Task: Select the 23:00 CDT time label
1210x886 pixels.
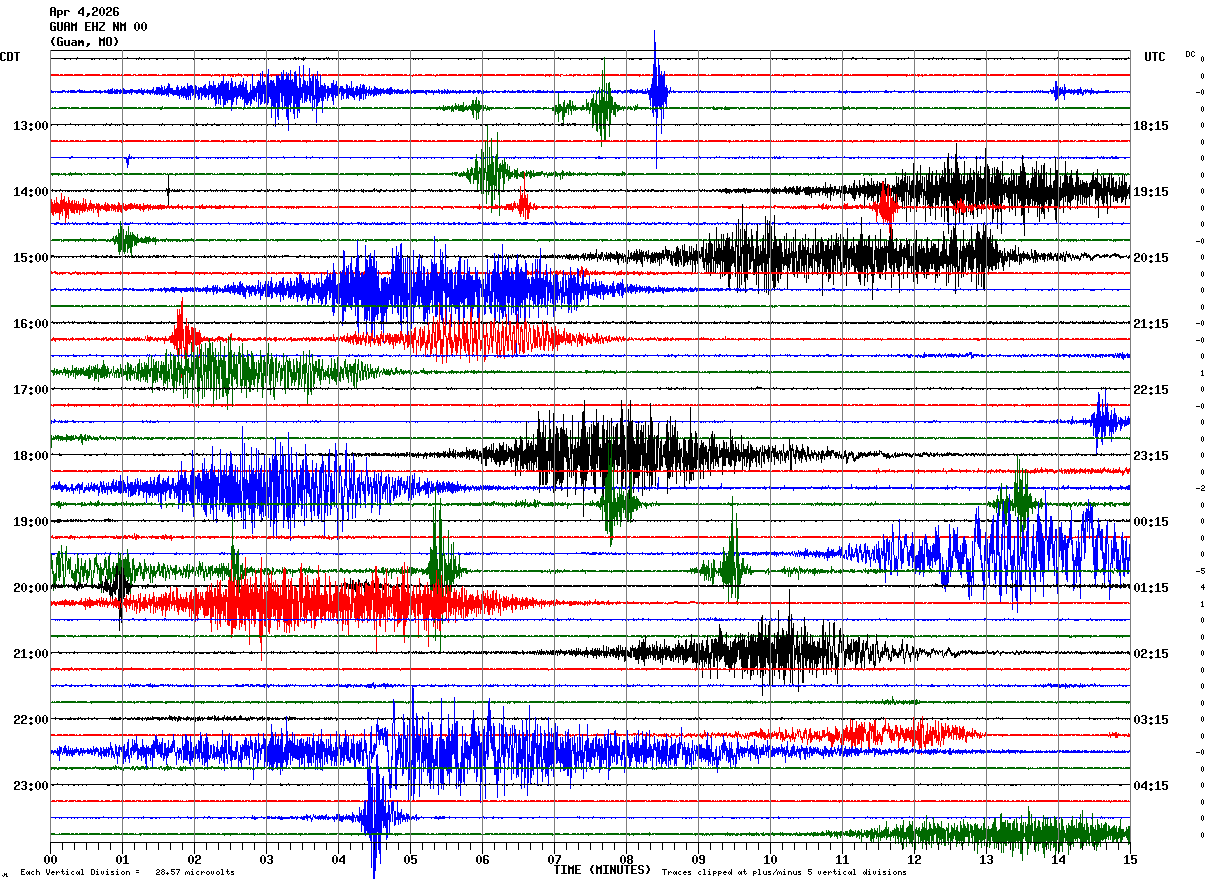Action: [x=31, y=786]
